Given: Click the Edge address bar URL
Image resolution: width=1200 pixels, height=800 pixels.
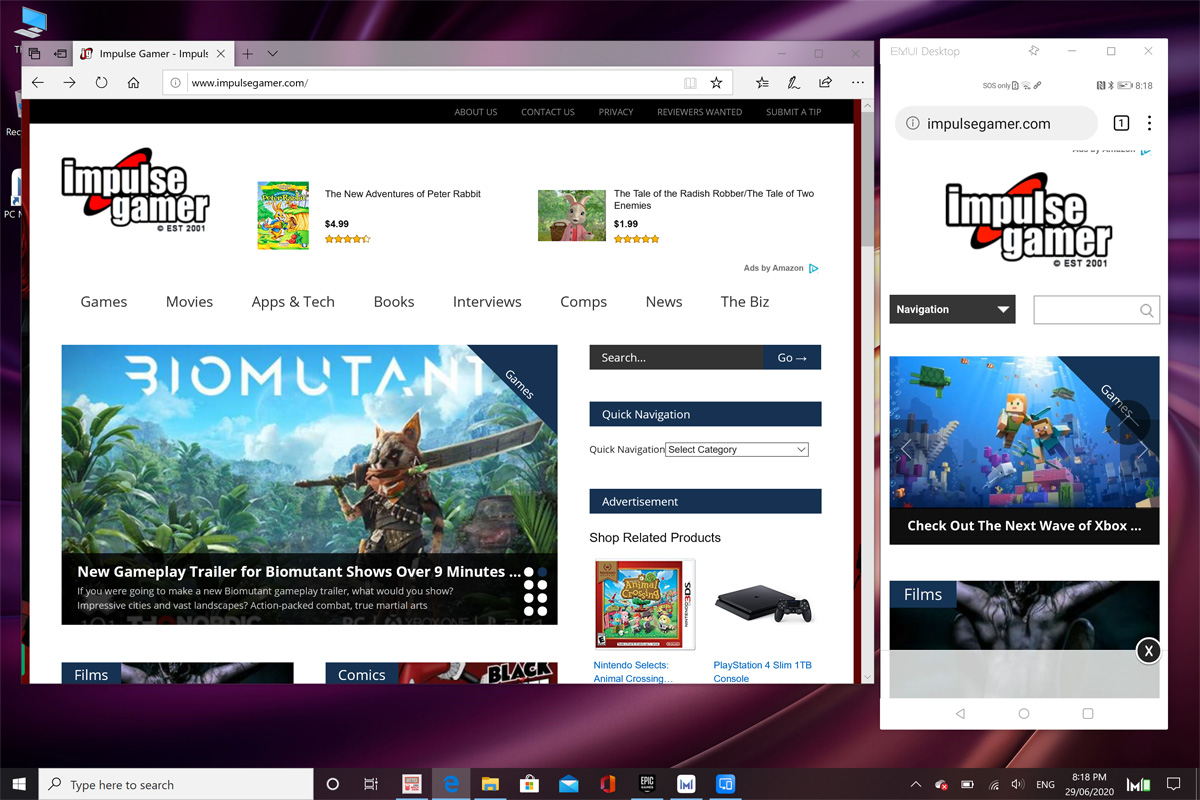Looking at the screenshot, I should click(249, 83).
